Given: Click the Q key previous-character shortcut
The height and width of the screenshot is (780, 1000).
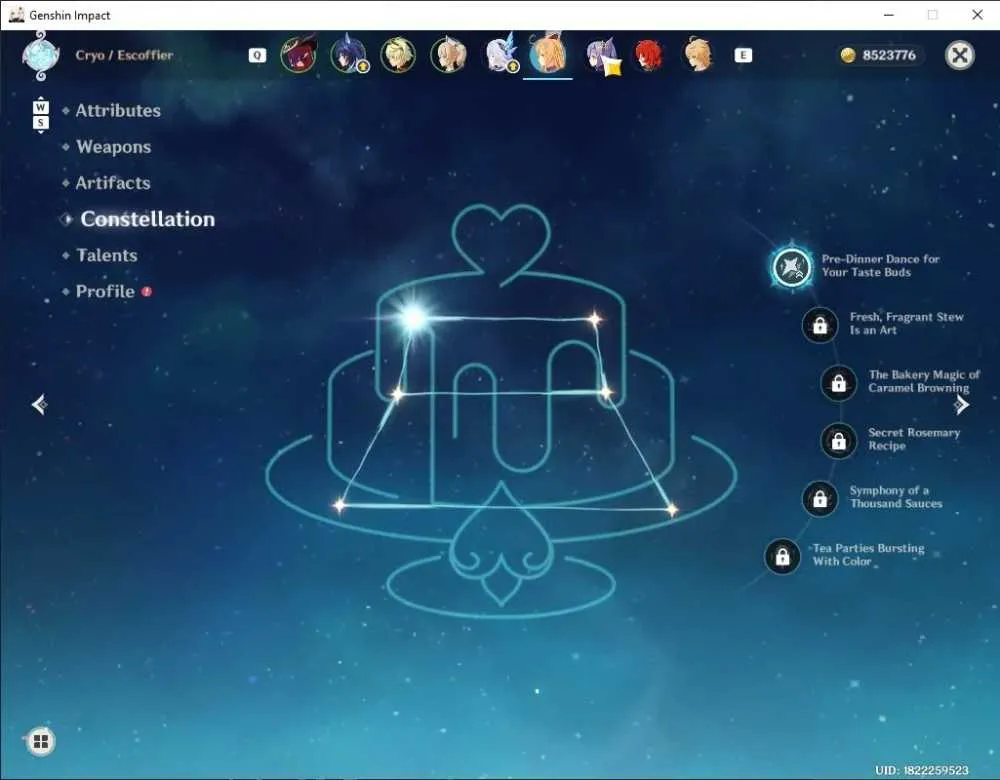Looking at the screenshot, I should coord(257,55).
